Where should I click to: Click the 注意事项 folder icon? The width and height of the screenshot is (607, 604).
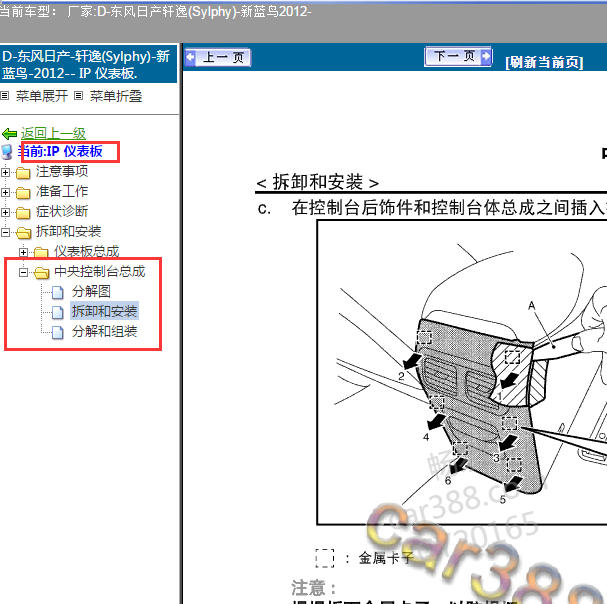pyautogui.click(x=23, y=173)
